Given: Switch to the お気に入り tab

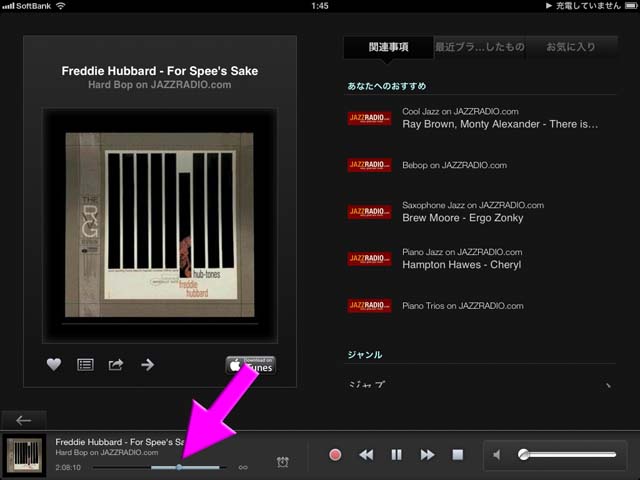Looking at the screenshot, I should tap(571, 47).
